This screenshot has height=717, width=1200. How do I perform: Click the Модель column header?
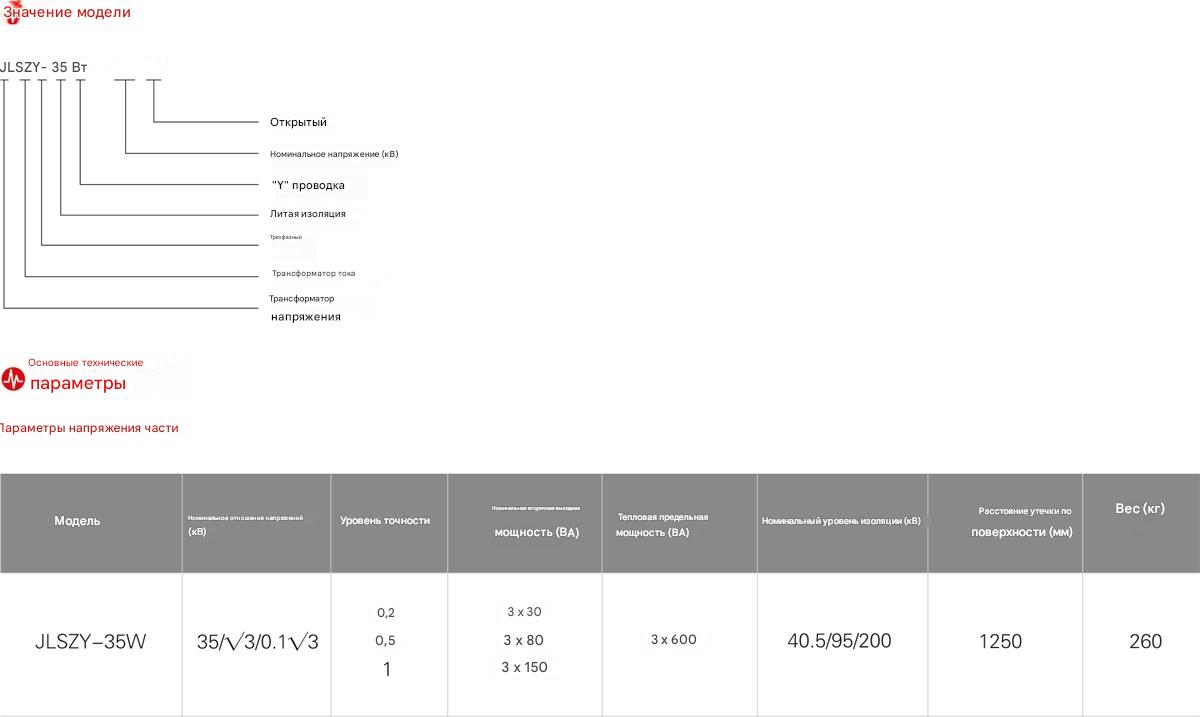point(77,521)
